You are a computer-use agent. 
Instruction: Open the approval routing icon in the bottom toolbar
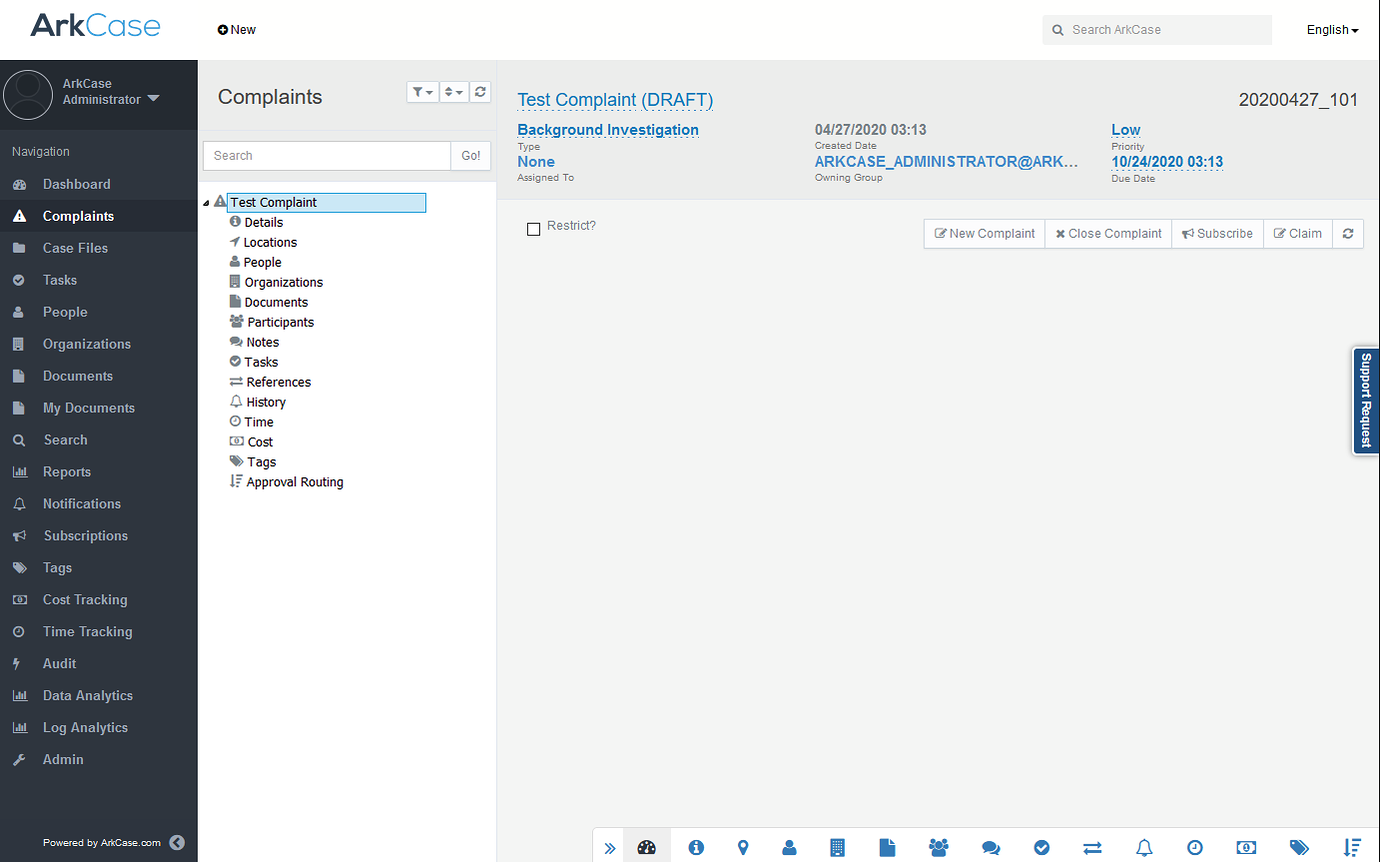pyautogui.click(x=1352, y=847)
